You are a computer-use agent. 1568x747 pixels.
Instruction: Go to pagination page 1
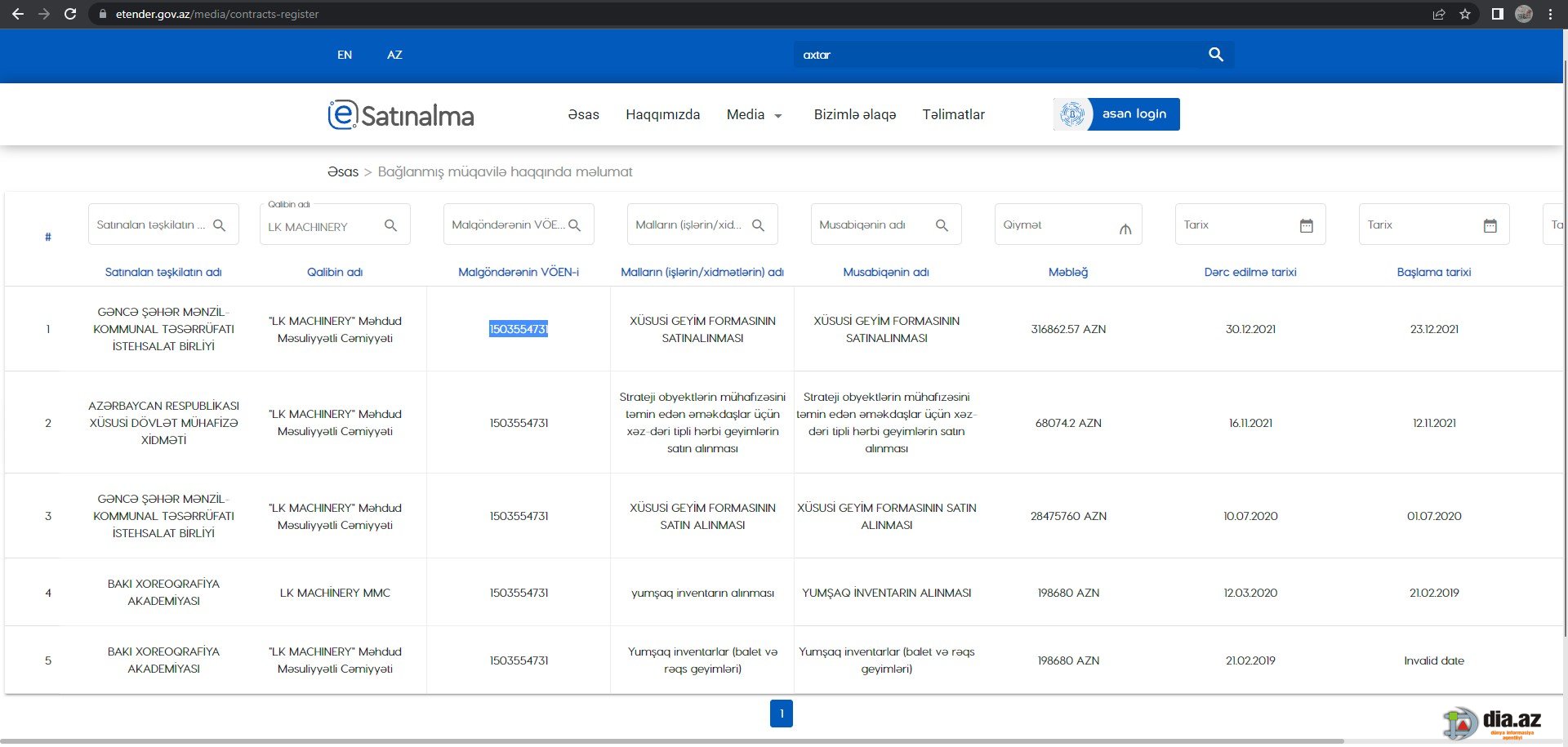pos(782,714)
